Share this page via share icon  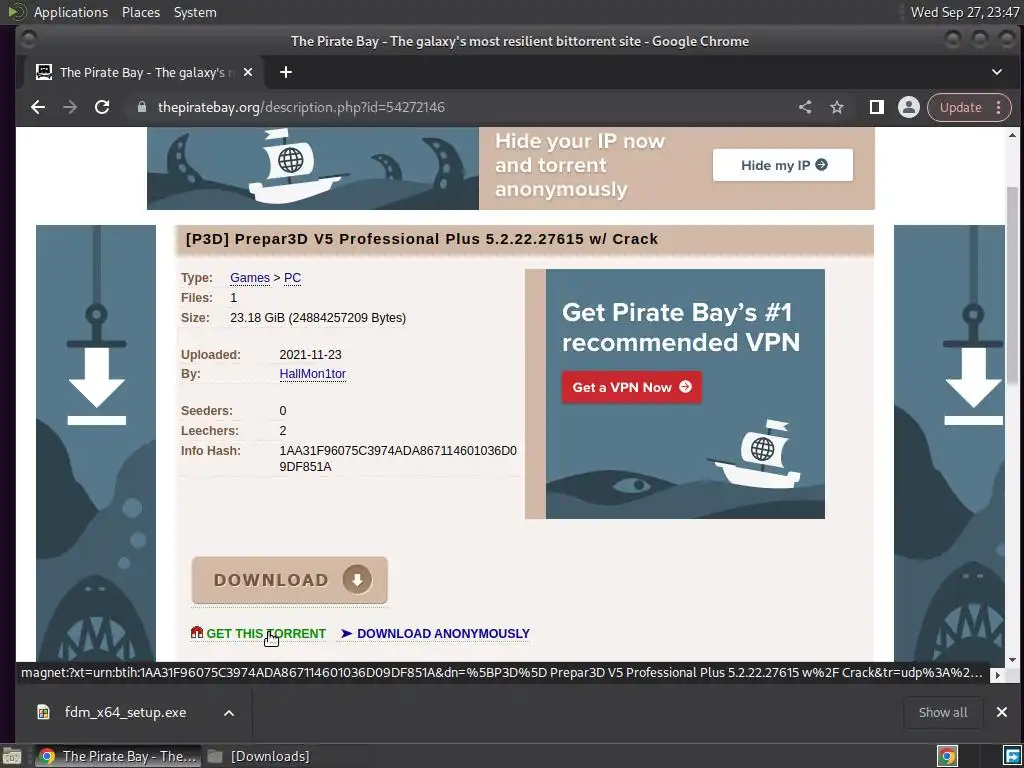(x=805, y=107)
